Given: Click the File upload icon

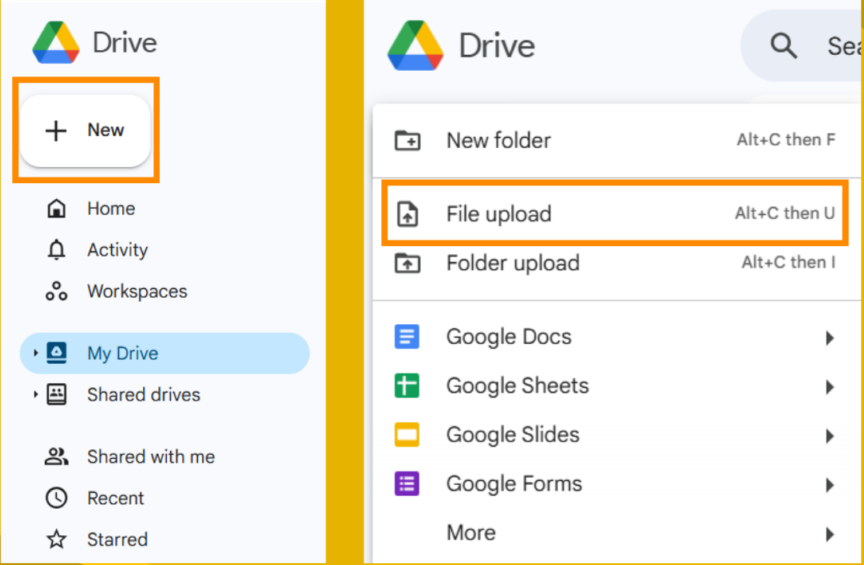Looking at the screenshot, I should [x=407, y=214].
